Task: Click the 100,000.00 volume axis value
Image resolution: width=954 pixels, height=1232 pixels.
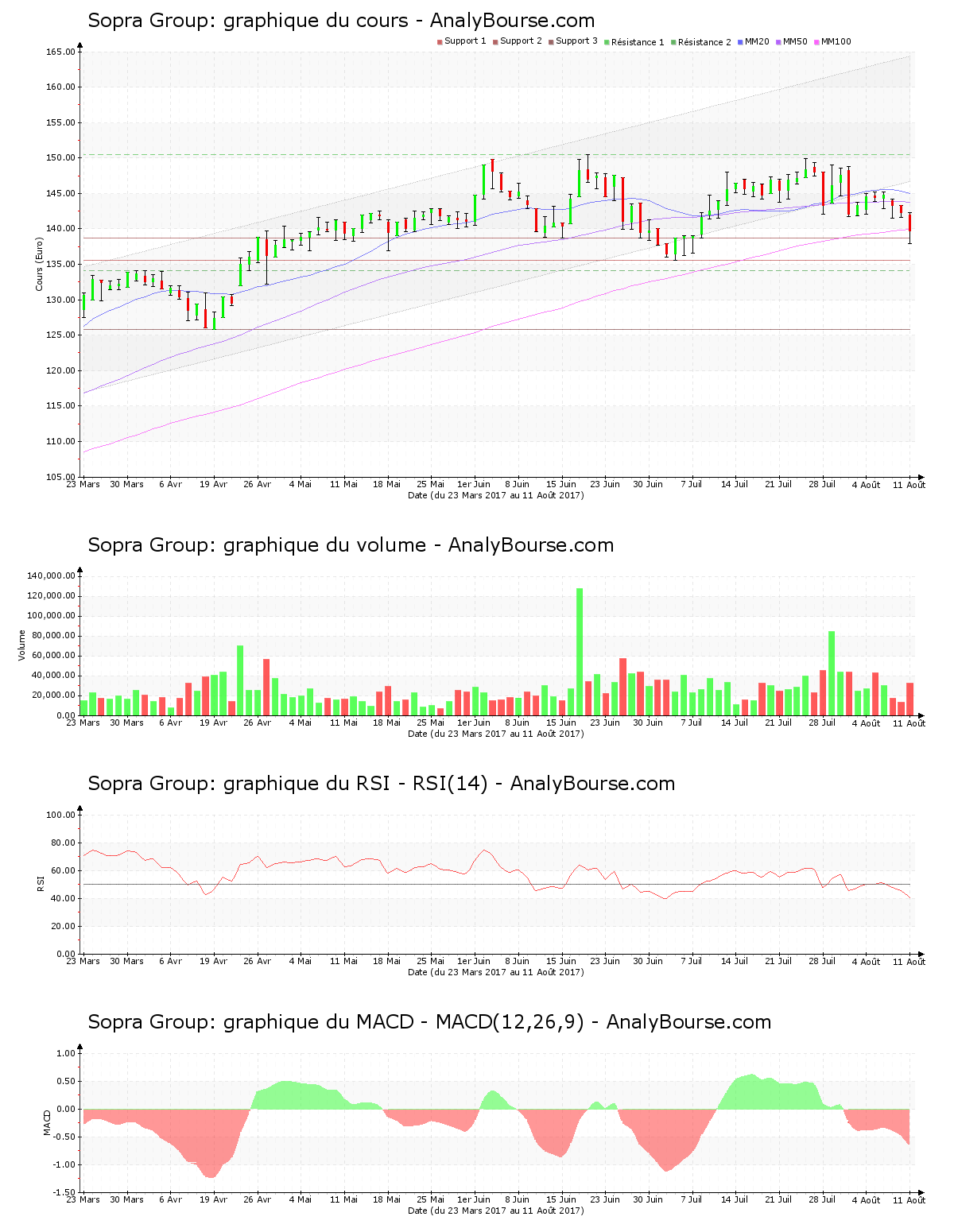Action: pos(52,616)
